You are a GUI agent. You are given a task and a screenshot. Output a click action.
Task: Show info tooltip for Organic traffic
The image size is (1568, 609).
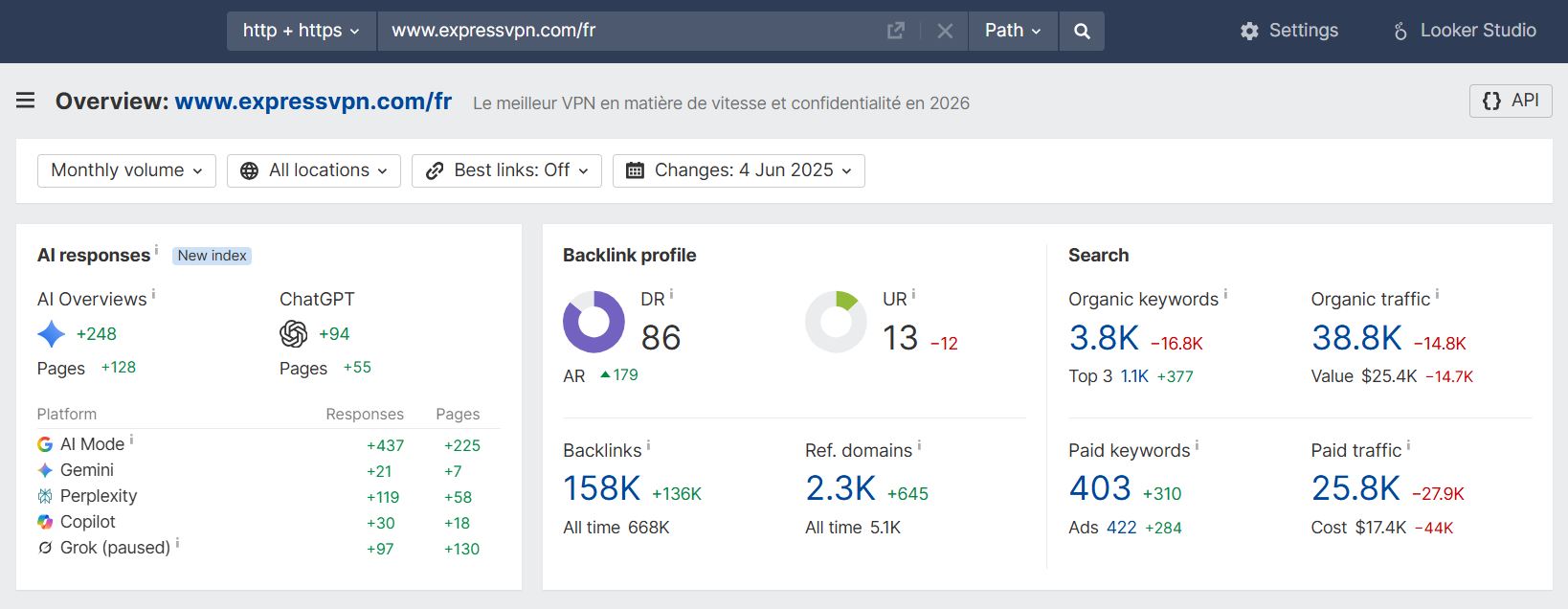[1437, 294]
